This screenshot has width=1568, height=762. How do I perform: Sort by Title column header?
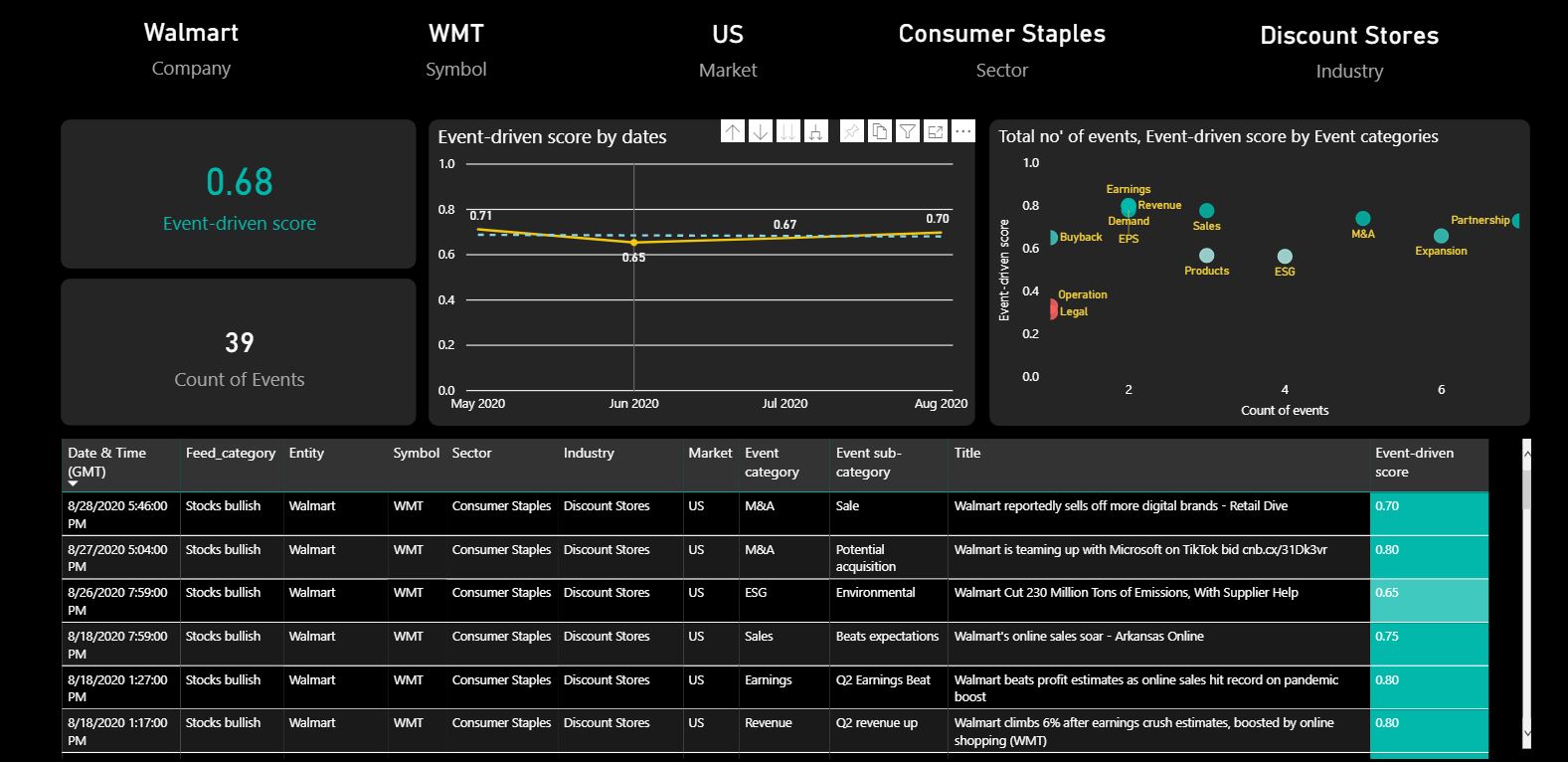967,453
